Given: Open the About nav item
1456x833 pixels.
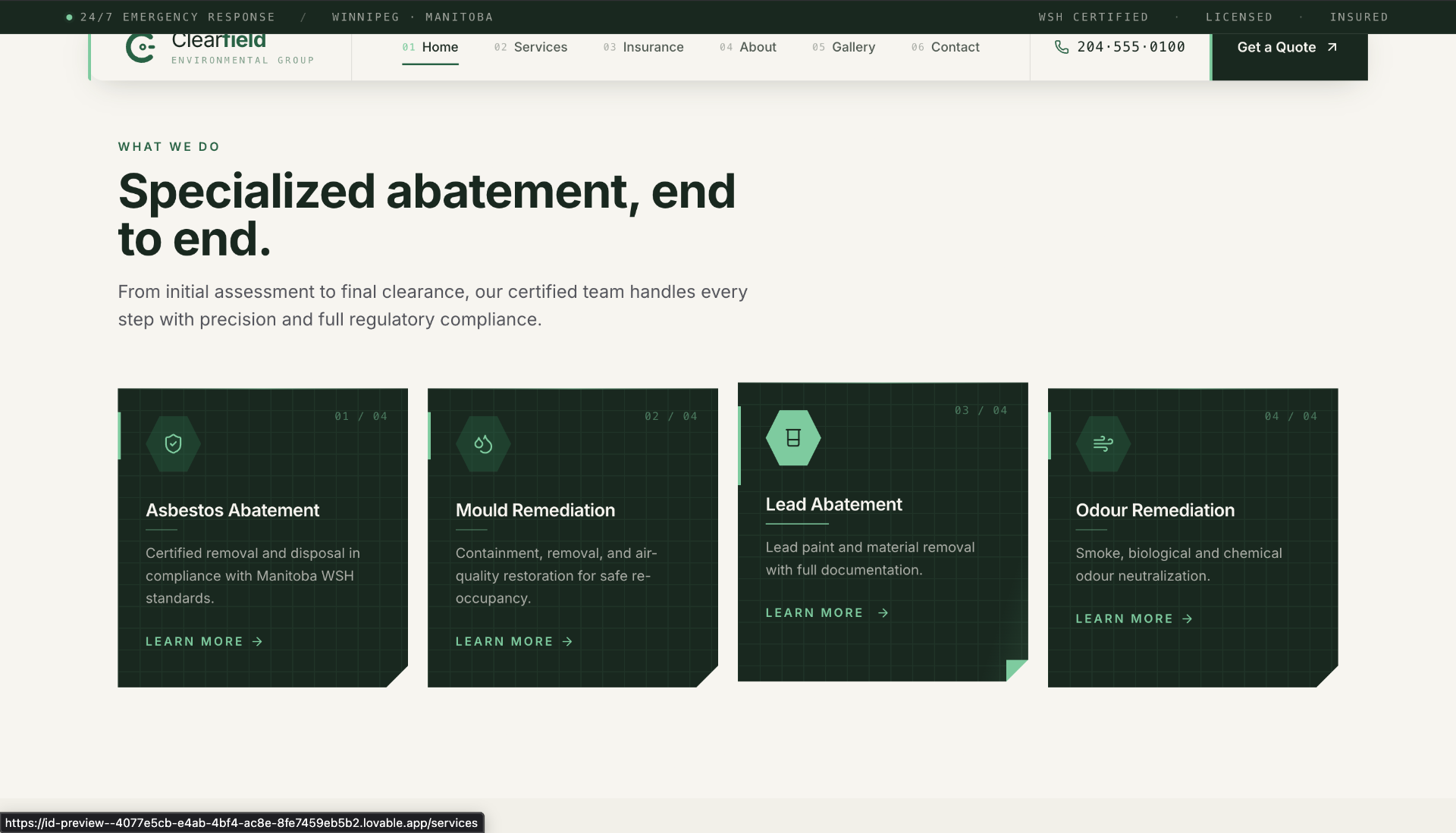Looking at the screenshot, I should (x=748, y=47).
